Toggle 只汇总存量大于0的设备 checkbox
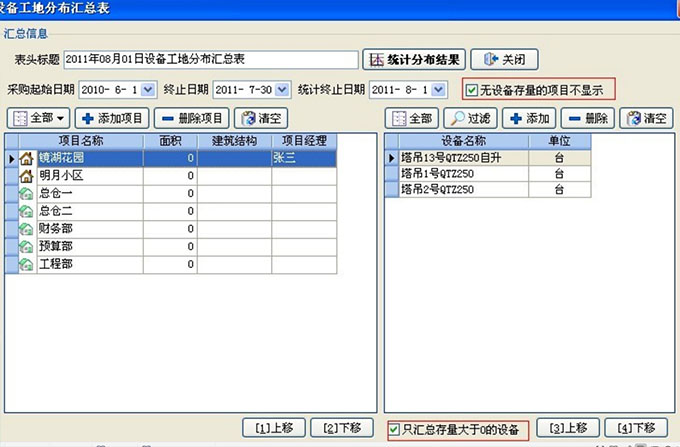This screenshot has height=447, width=680. (395, 430)
